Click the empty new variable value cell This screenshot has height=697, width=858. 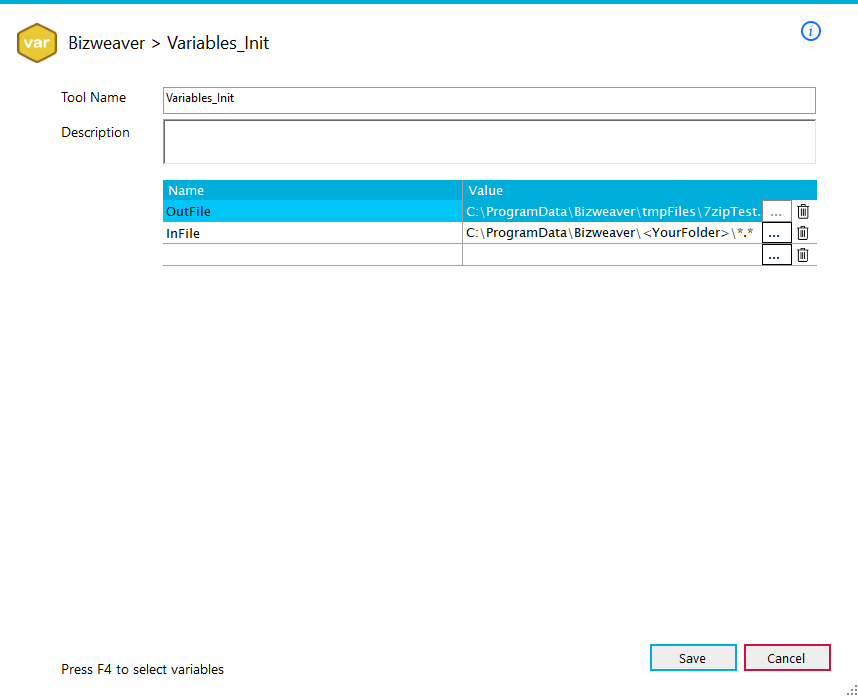(612, 255)
